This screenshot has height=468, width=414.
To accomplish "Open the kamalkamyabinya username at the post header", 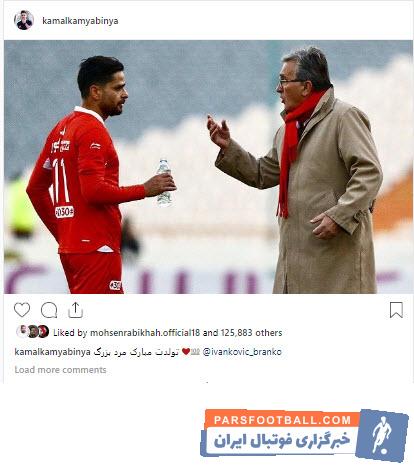I will coord(80,21).
